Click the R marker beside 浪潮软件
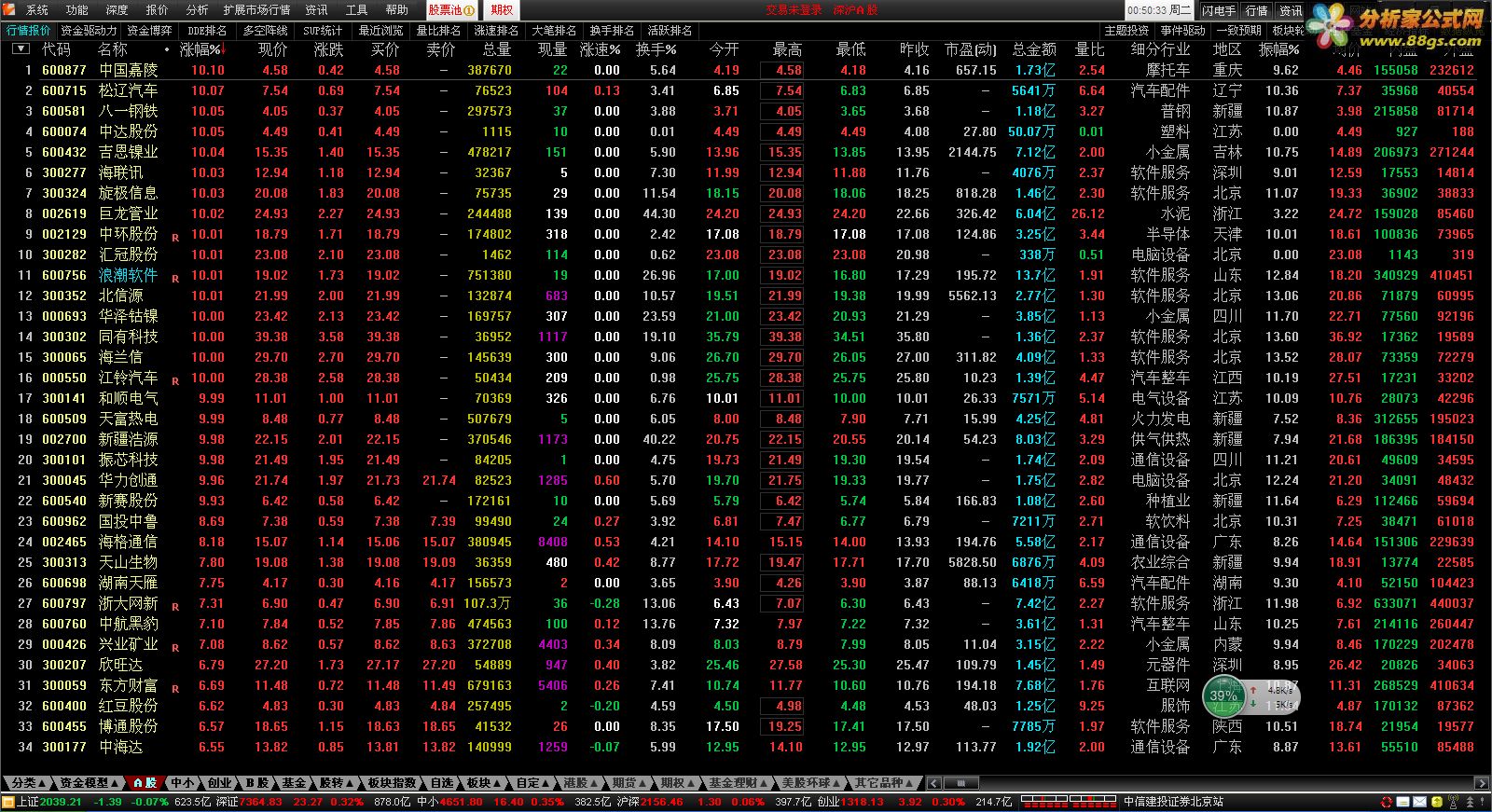This screenshot has height=812, width=1492. coord(174,280)
